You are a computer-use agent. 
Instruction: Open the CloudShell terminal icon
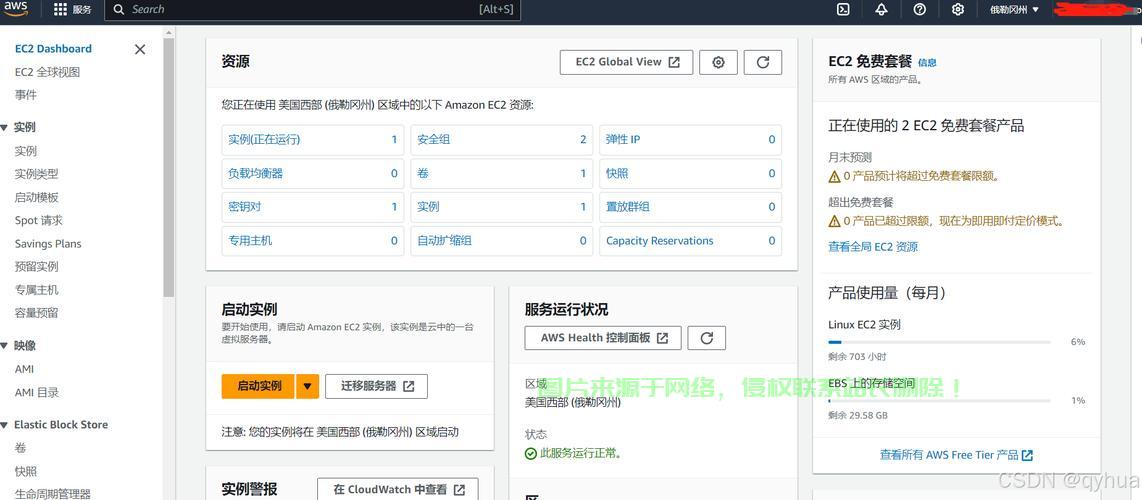point(843,9)
